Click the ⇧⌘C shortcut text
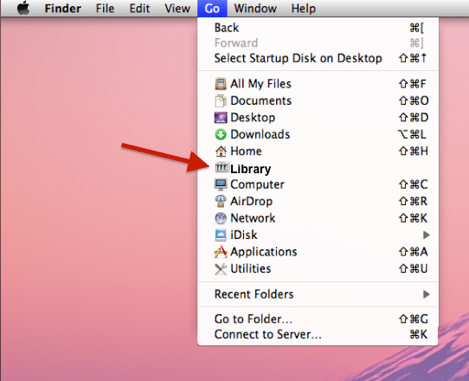The image size is (469, 381). (x=413, y=184)
